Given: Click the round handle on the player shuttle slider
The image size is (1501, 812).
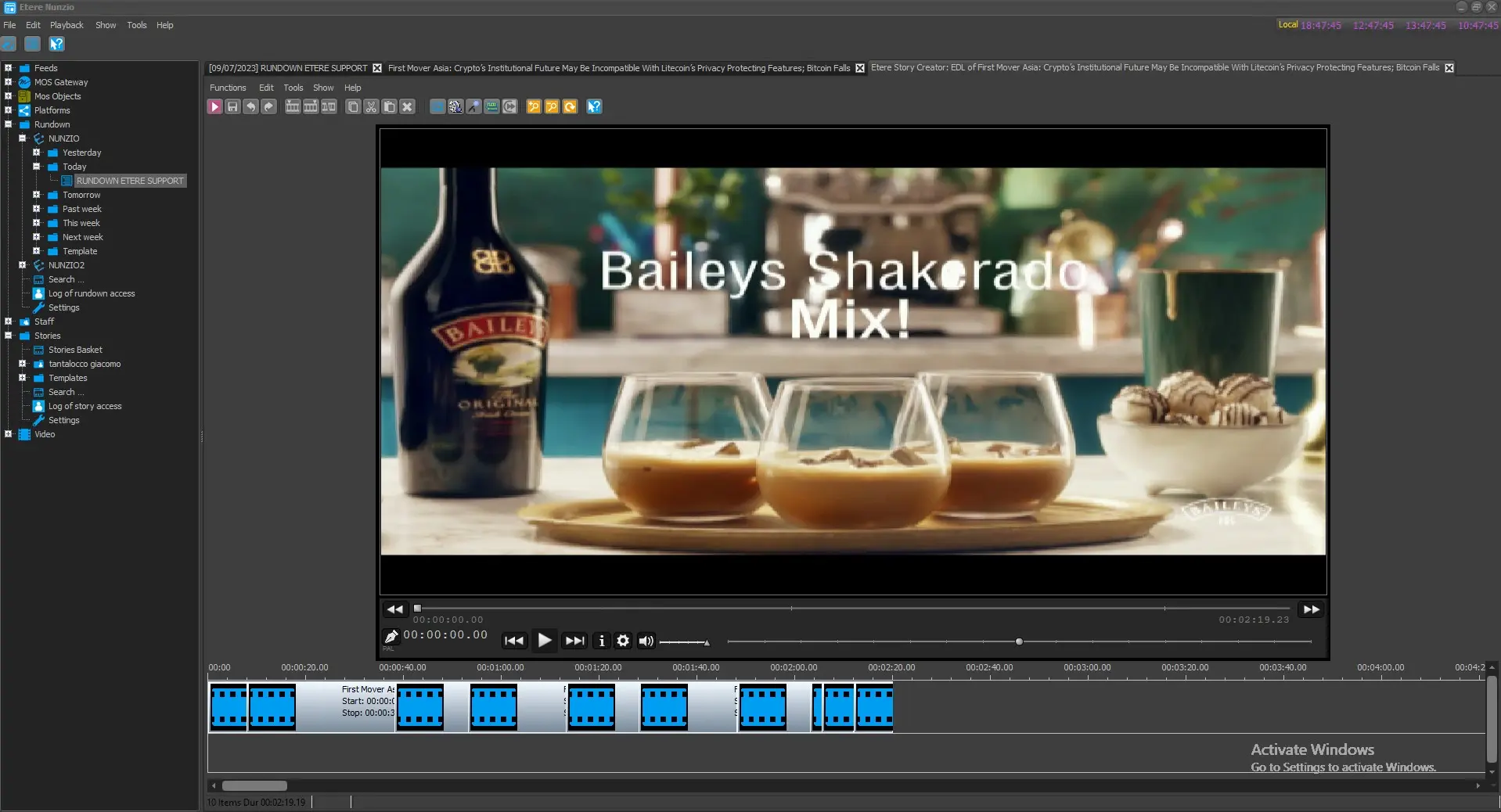Looking at the screenshot, I should point(1019,641).
